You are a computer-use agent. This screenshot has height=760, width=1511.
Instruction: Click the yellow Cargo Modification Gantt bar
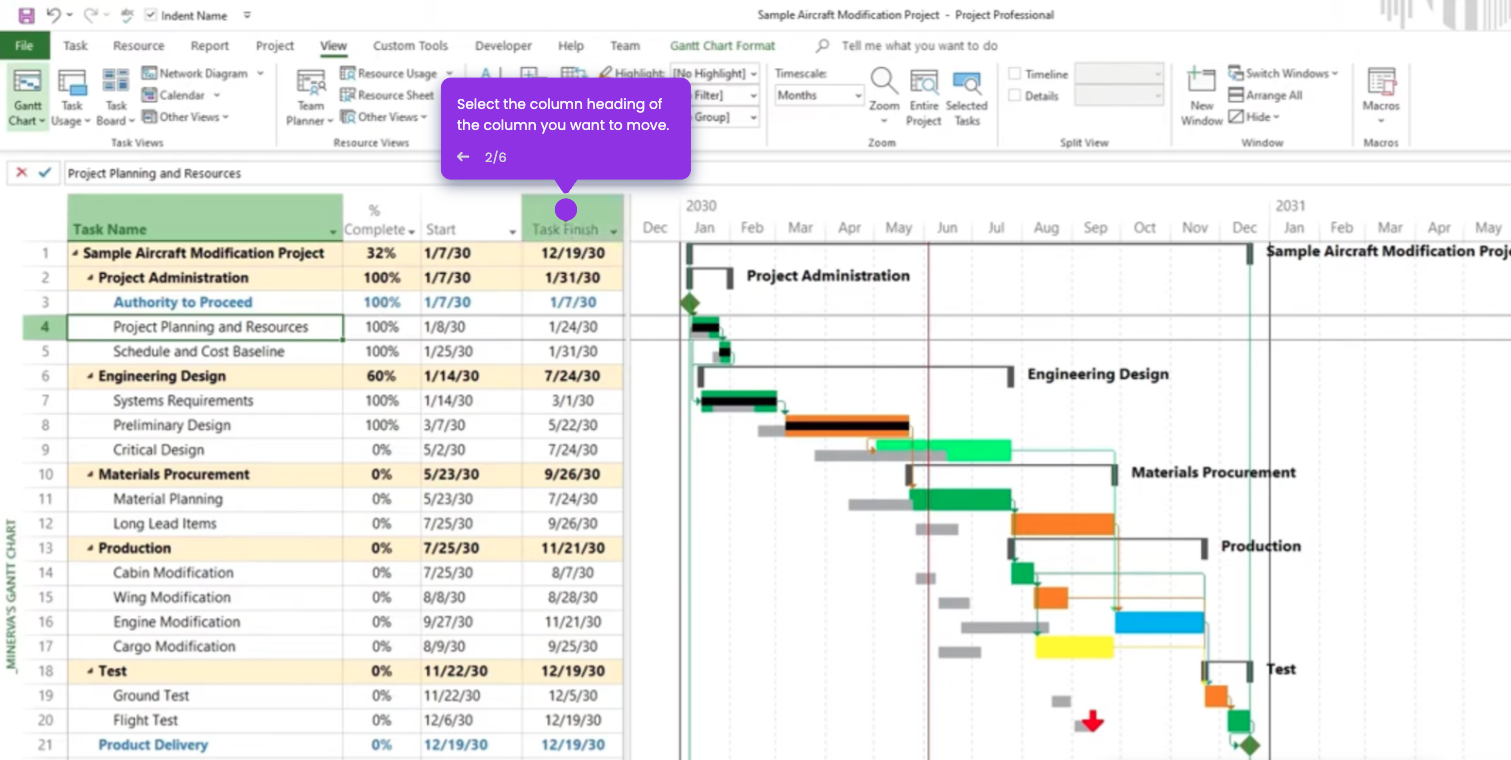pos(1074,647)
